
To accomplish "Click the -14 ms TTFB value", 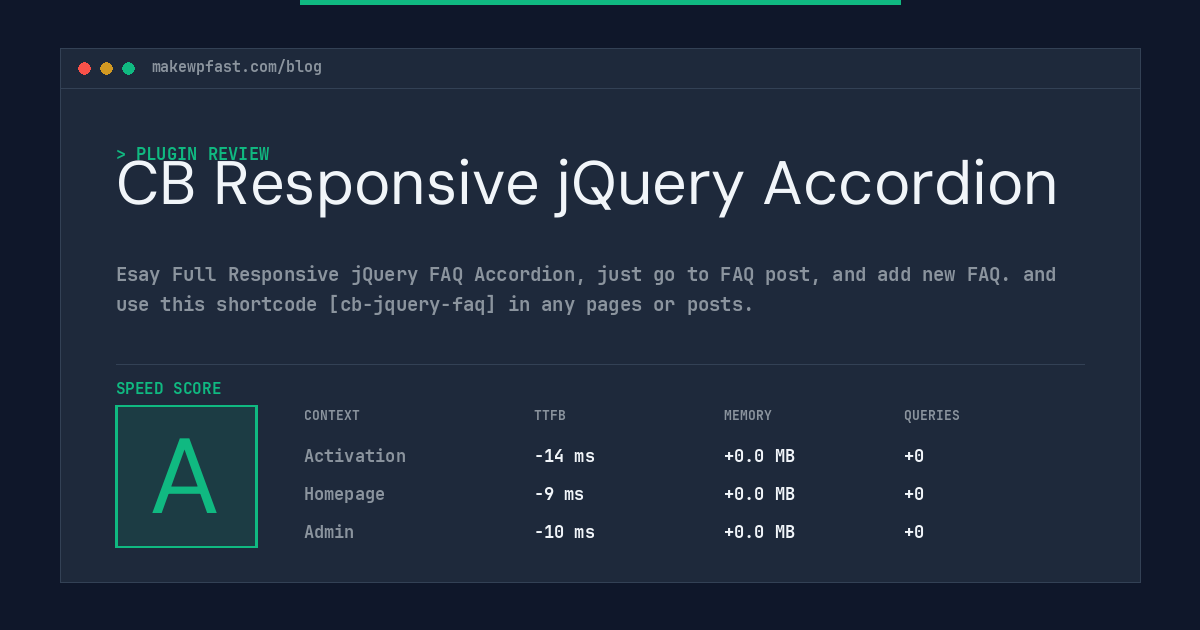I will click(x=564, y=456).
